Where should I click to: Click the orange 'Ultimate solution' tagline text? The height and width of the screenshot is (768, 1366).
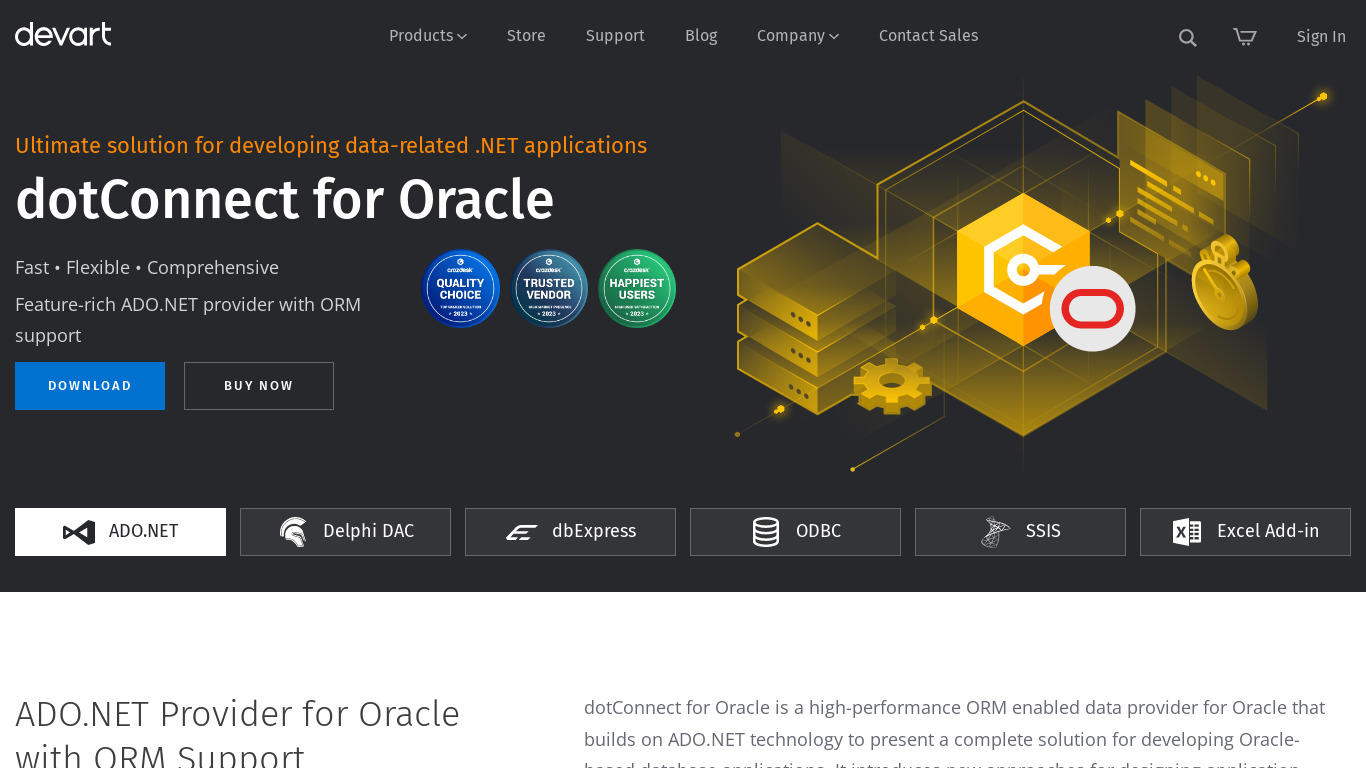331,146
